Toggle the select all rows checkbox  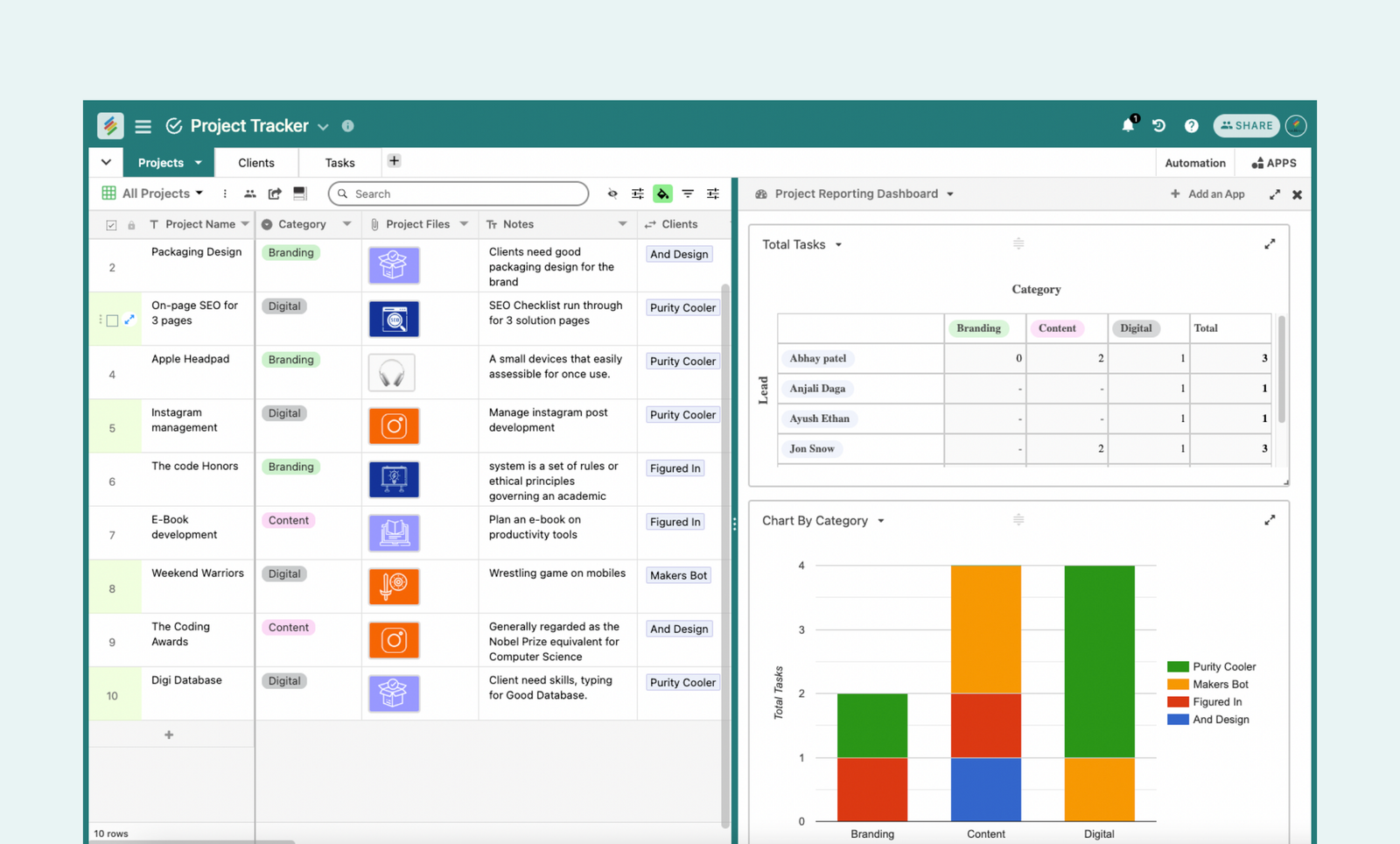point(112,224)
